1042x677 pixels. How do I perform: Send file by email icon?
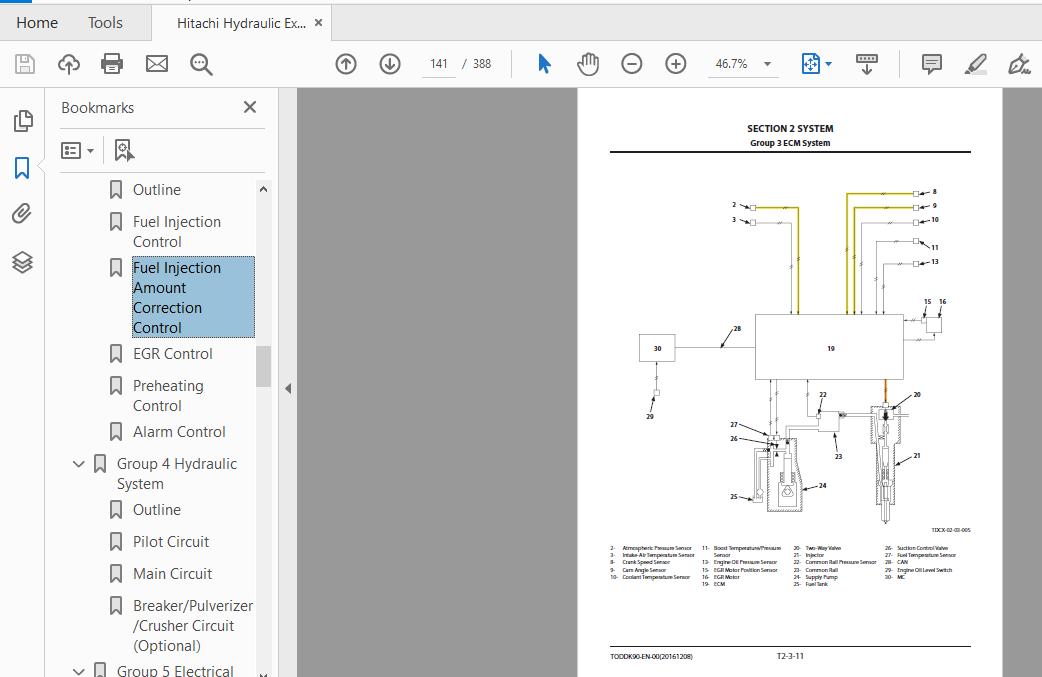tap(157, 64)
